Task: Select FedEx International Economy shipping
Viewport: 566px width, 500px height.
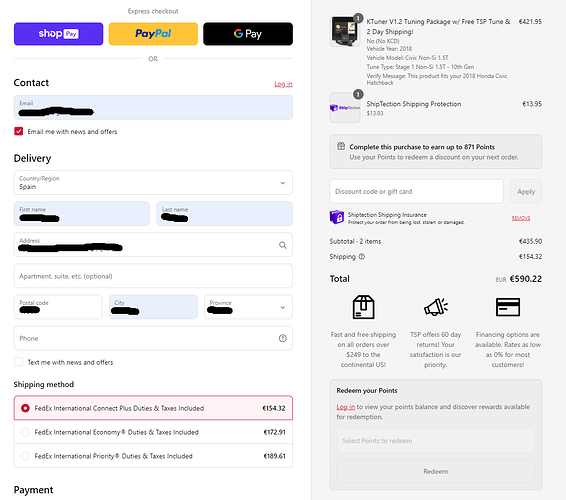Action: point(153,432)
